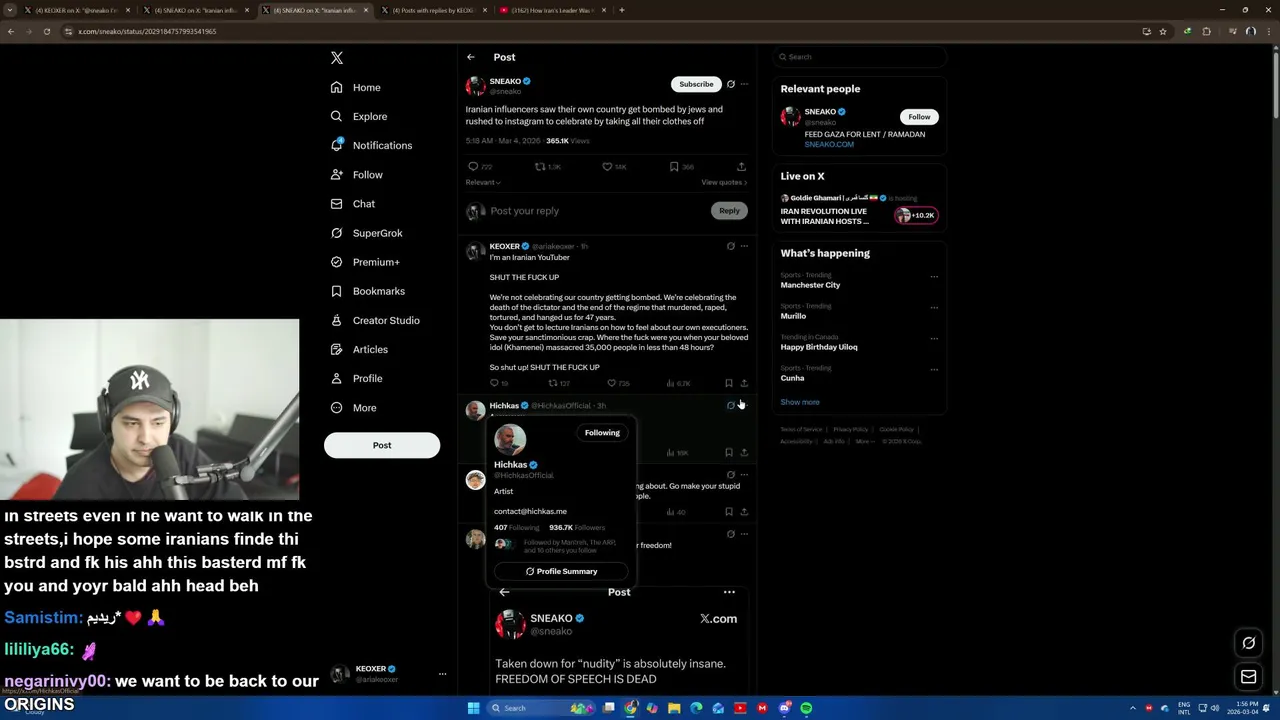1280x720 pixels.
Task: Open more options on KEOXER's reply
Action: tap(744, 246)
